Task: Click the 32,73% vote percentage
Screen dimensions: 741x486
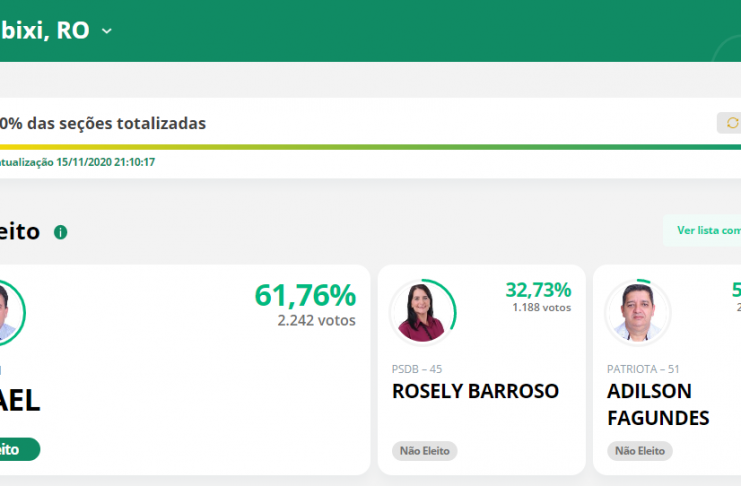Action: 538,290
